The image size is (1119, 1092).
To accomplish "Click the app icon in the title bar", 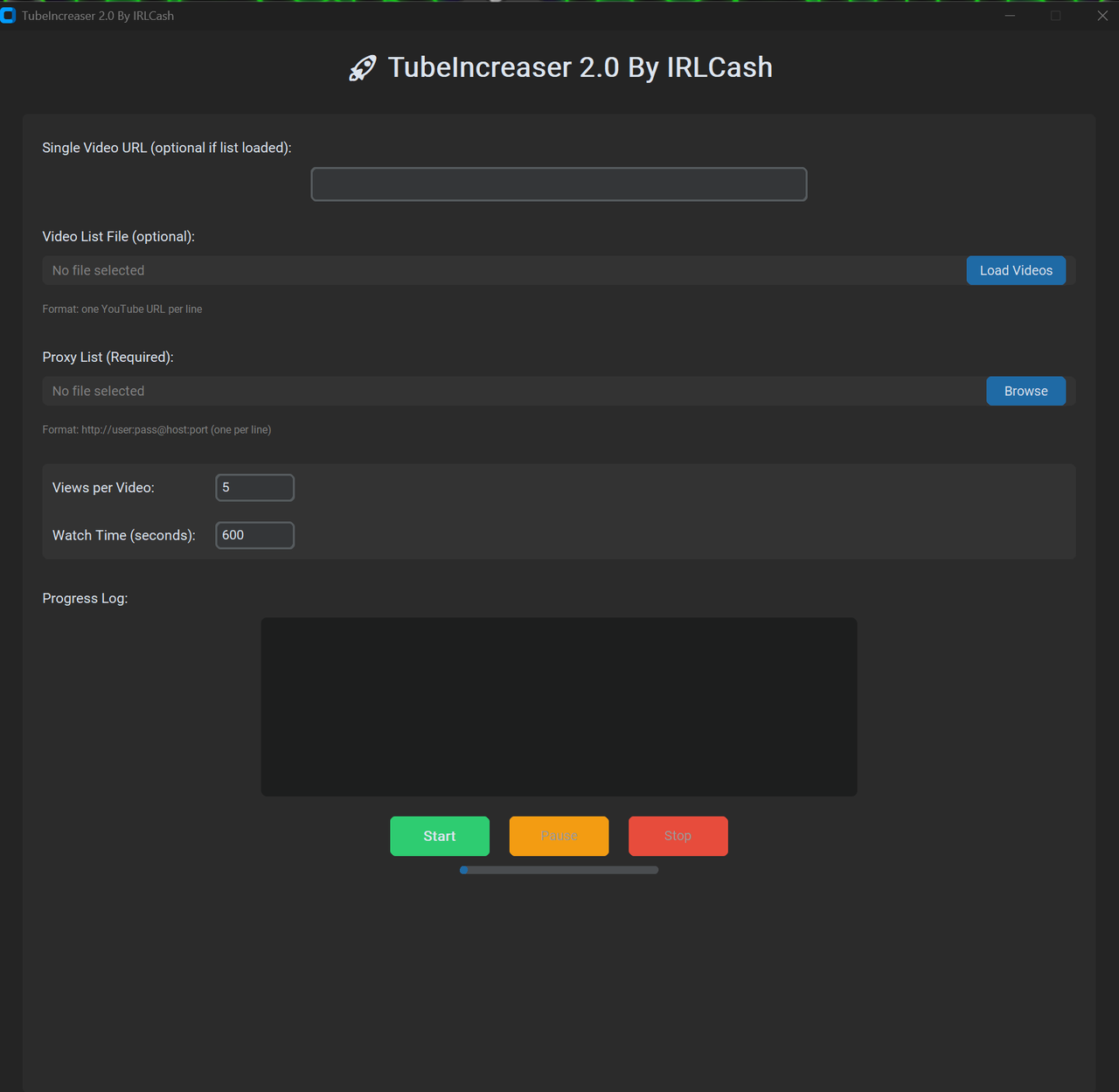I will (8, 16).
